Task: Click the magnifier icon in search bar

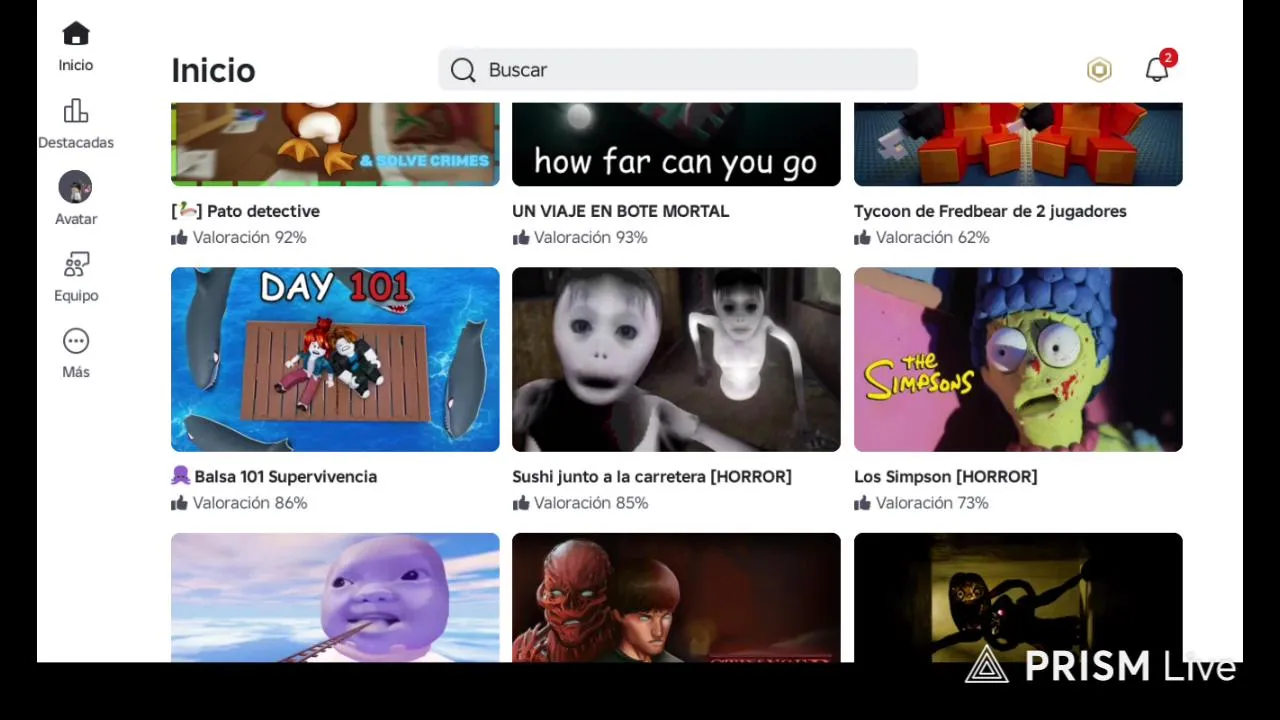Action: 463,70
